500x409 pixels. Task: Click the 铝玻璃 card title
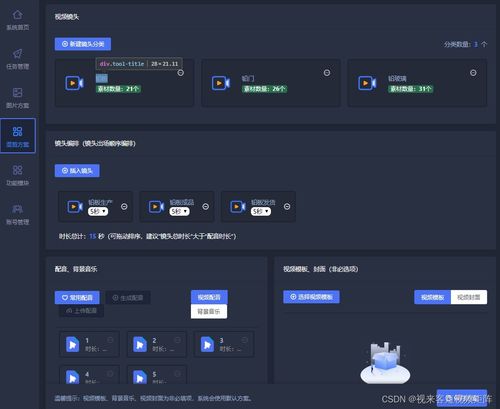[397, 79]
